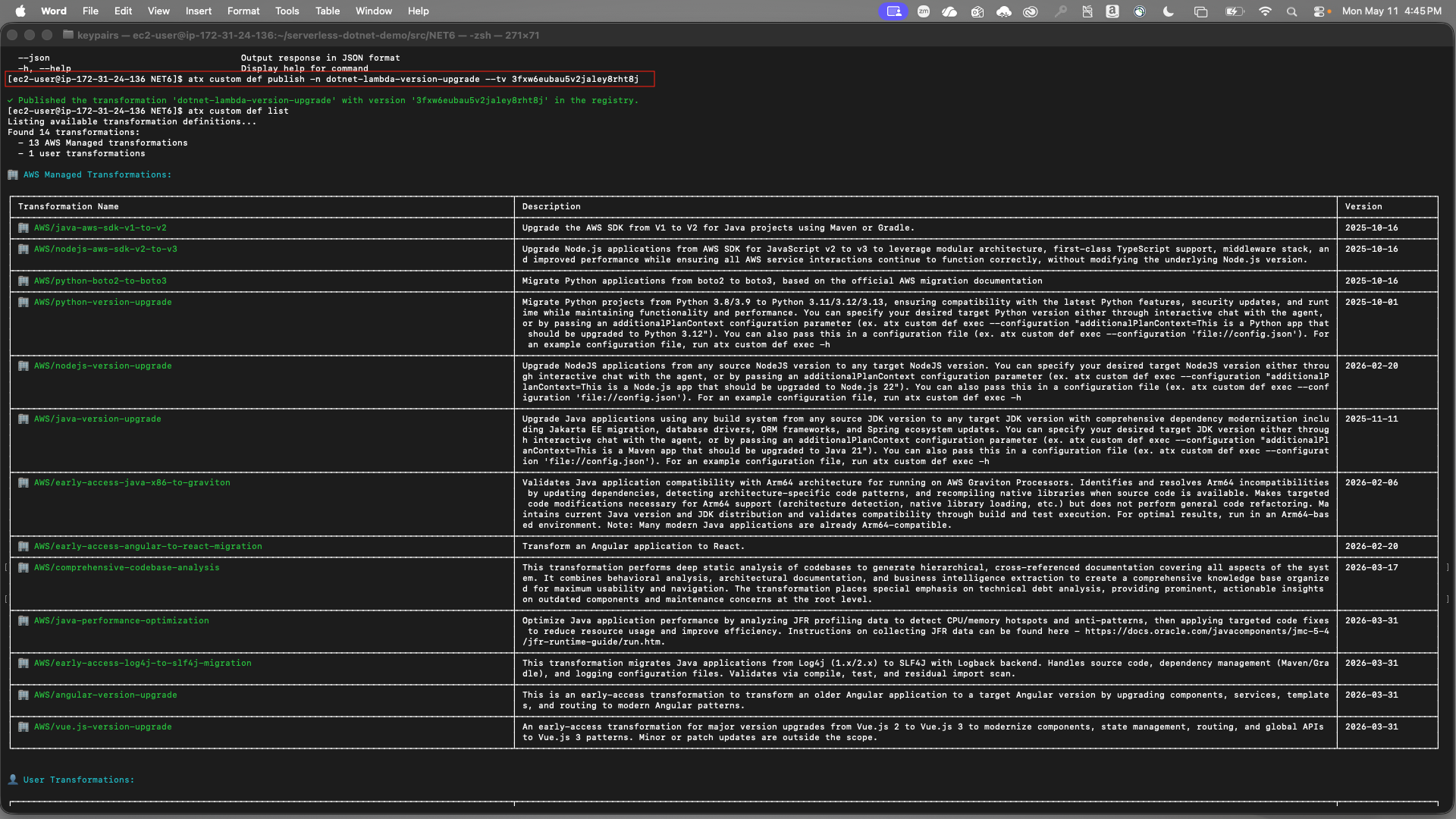Viewport: 1456px width, 819px height.
Task: Click the 'User Transformations:' heading
Action: coord(78,780)
